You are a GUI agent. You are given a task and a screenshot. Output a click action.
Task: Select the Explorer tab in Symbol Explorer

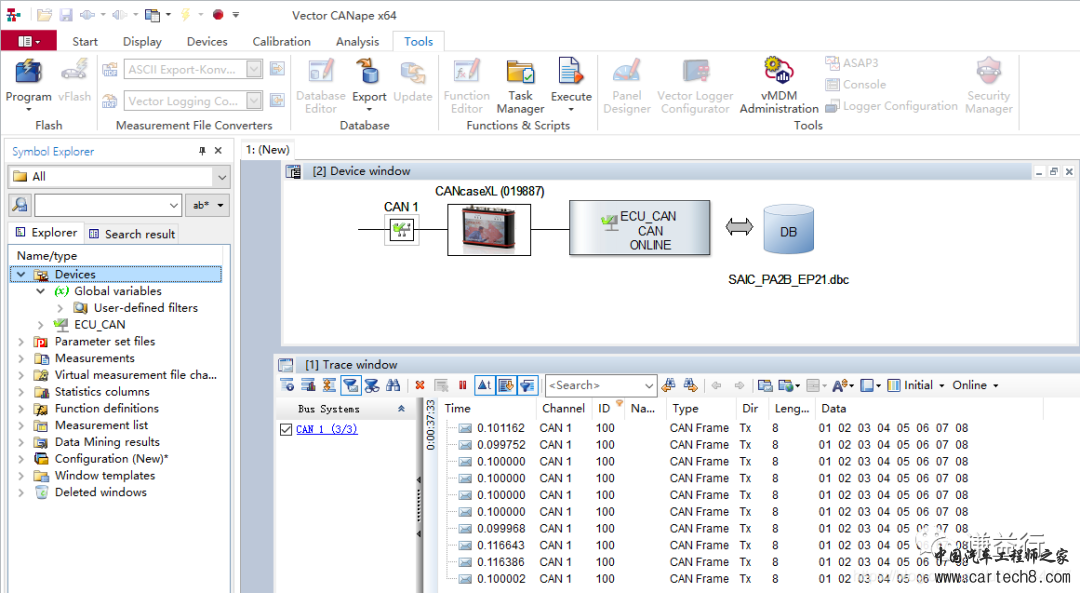(46, 233)
